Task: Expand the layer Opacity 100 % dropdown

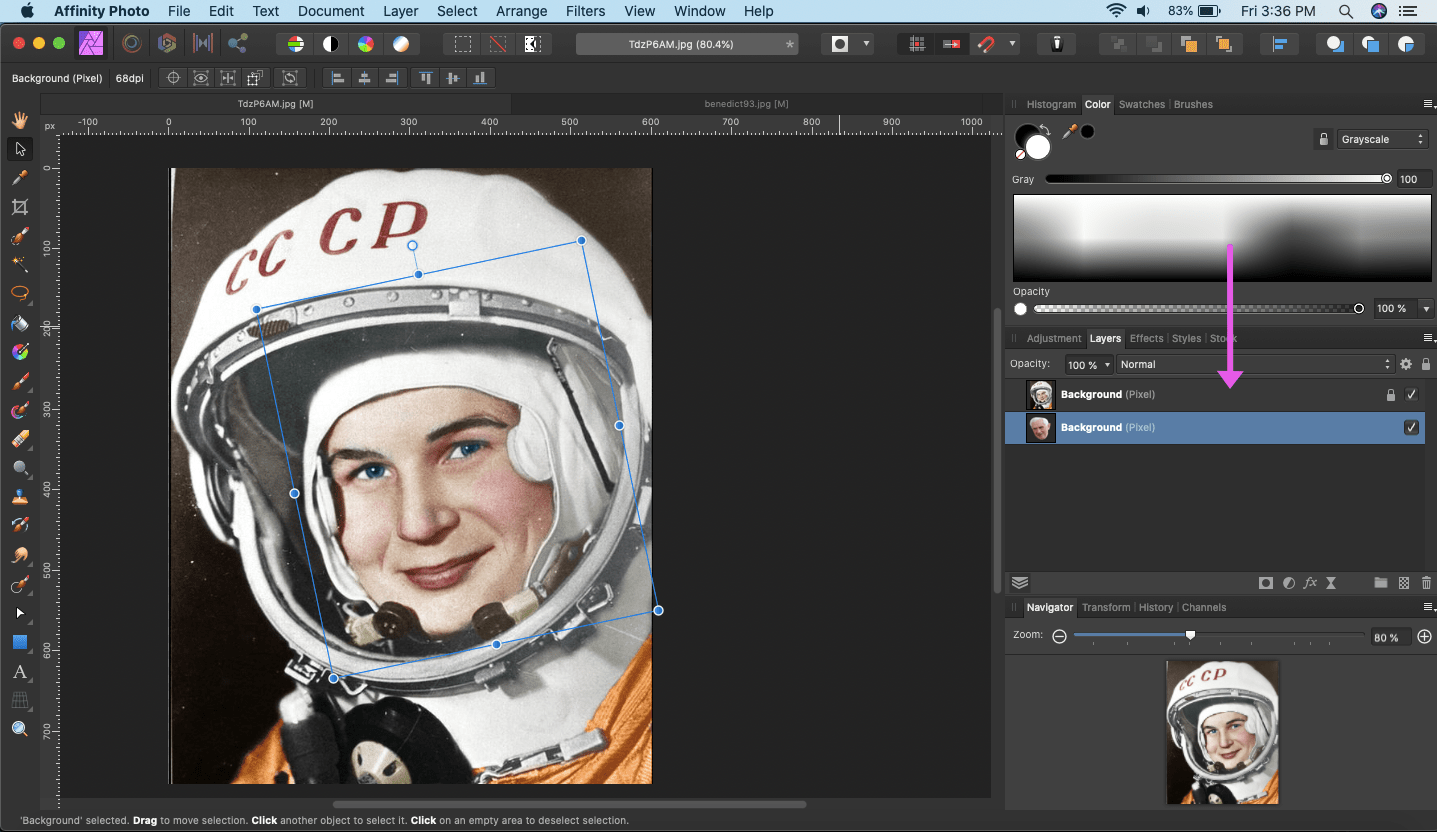Action: (1088, 365)
